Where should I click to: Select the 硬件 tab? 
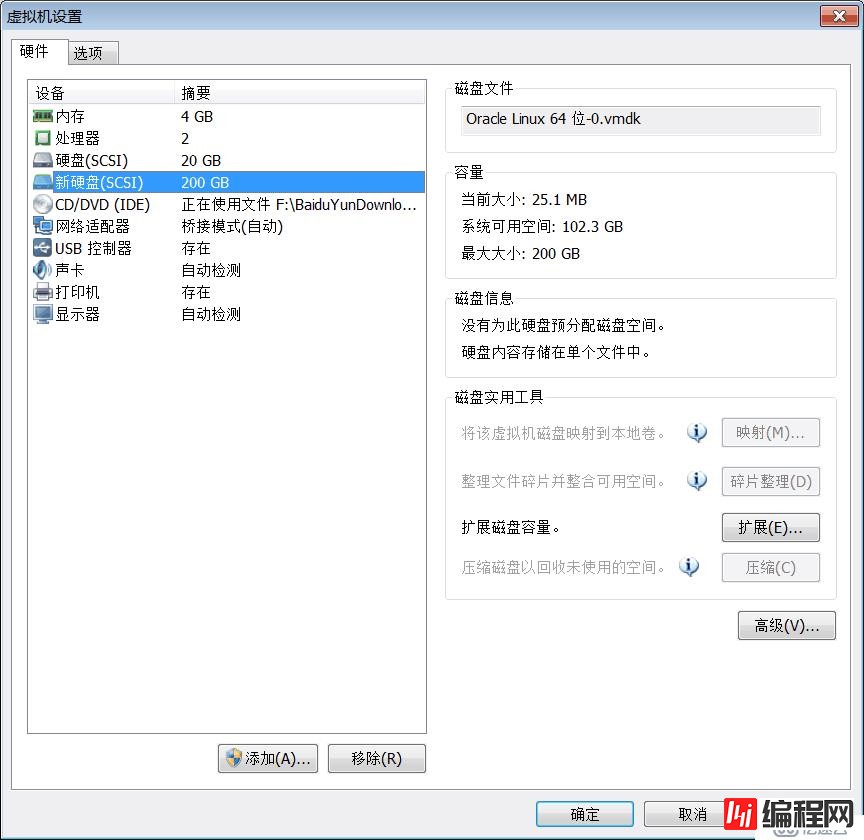(37, 52)
